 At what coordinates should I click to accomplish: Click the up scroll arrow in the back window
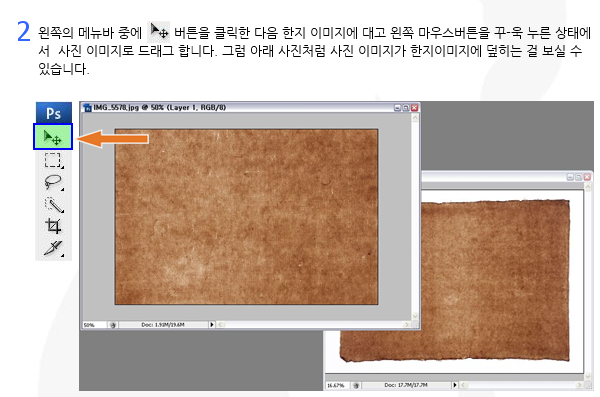(x=588, y=187)
